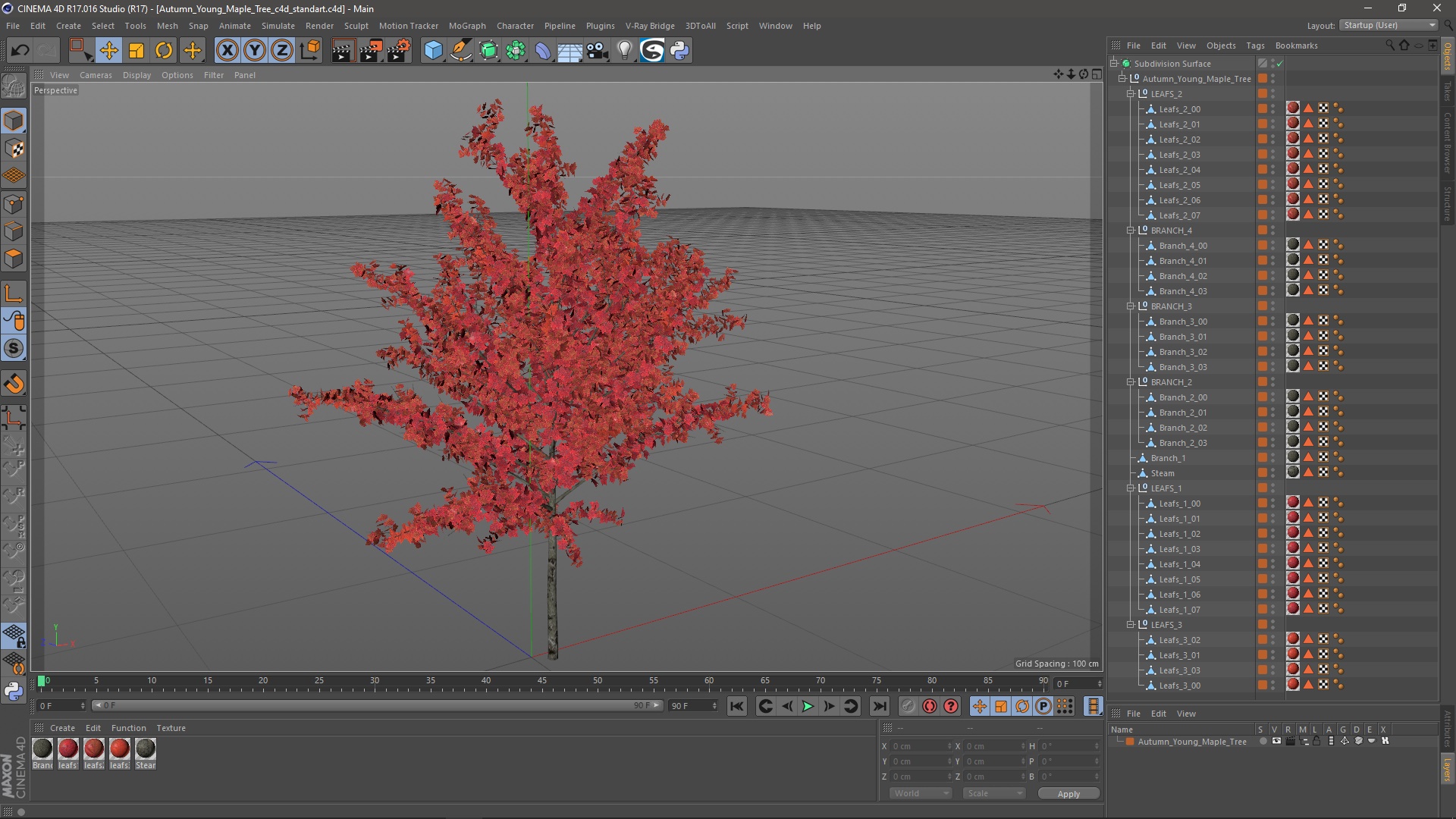Select the Scale tool
The height and width of the screenshot is (819, 1456).
(136, 51)
